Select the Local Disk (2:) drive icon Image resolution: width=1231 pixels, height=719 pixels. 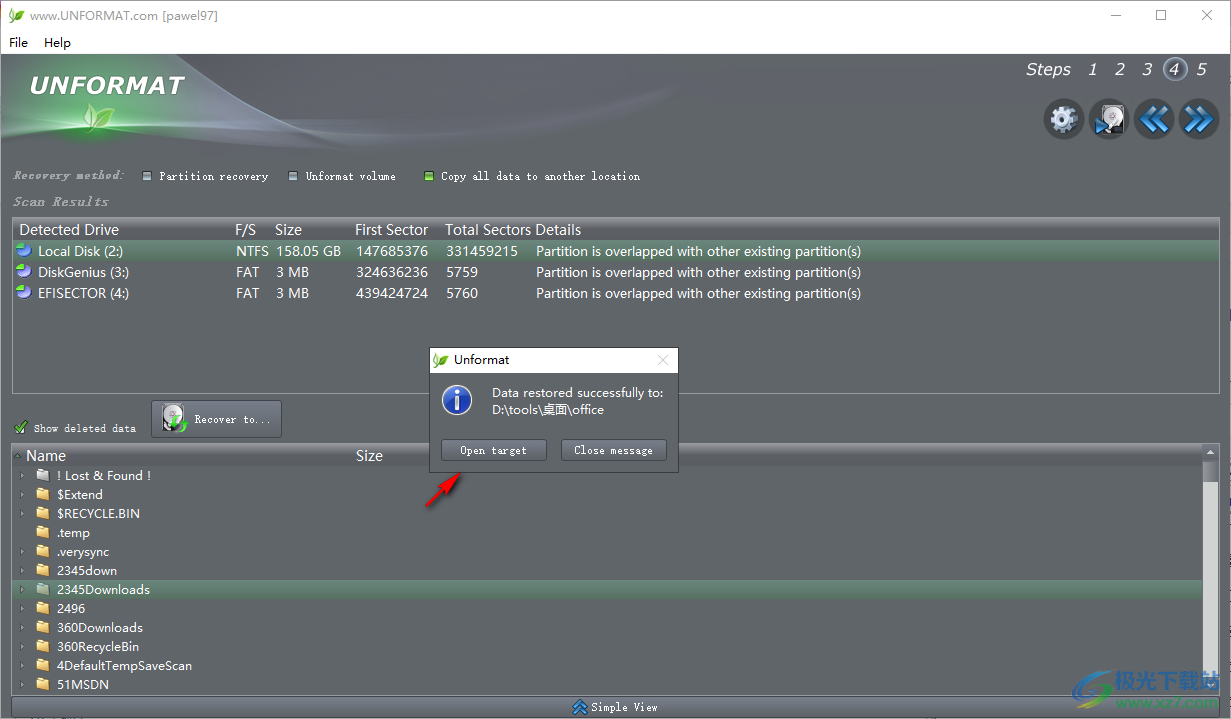point(24,251)
